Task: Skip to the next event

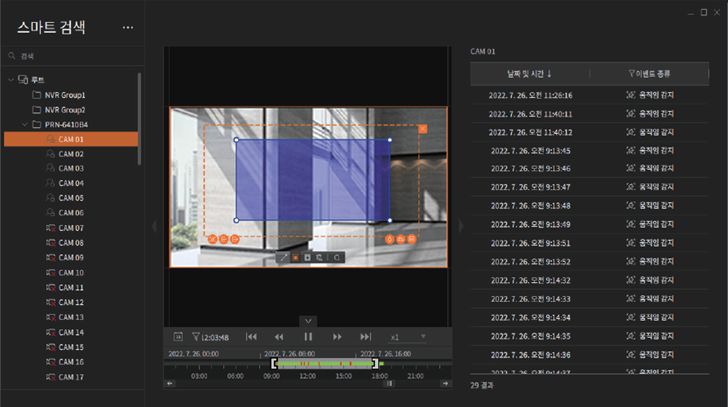Action: point(366,337)
